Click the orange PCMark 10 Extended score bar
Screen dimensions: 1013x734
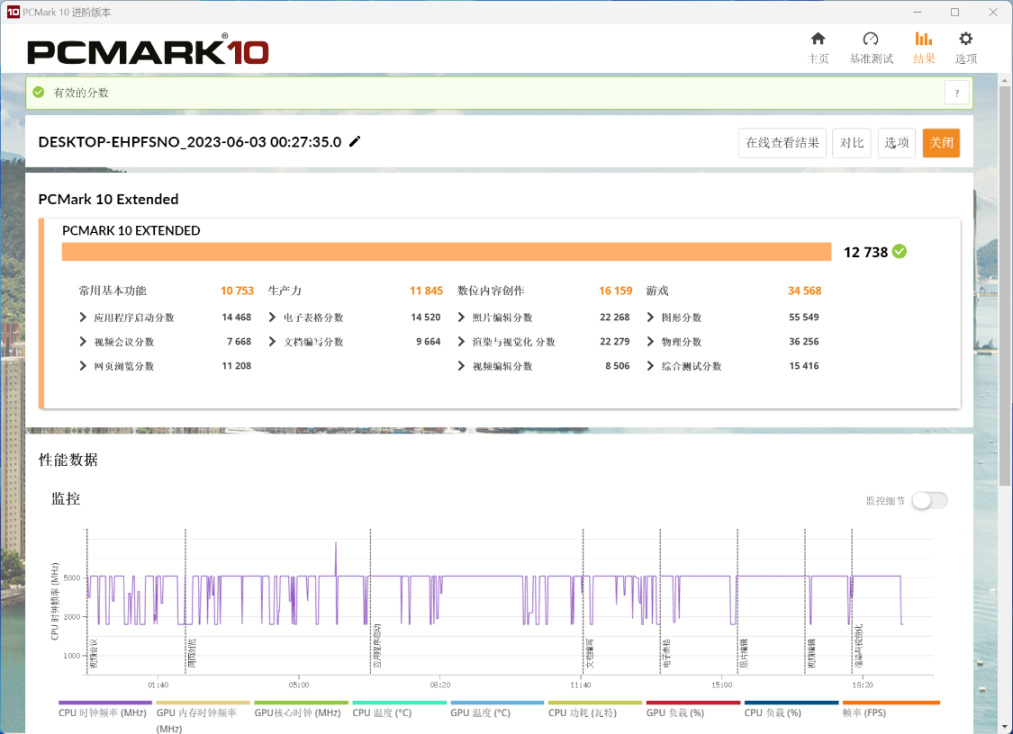(446, 252)
